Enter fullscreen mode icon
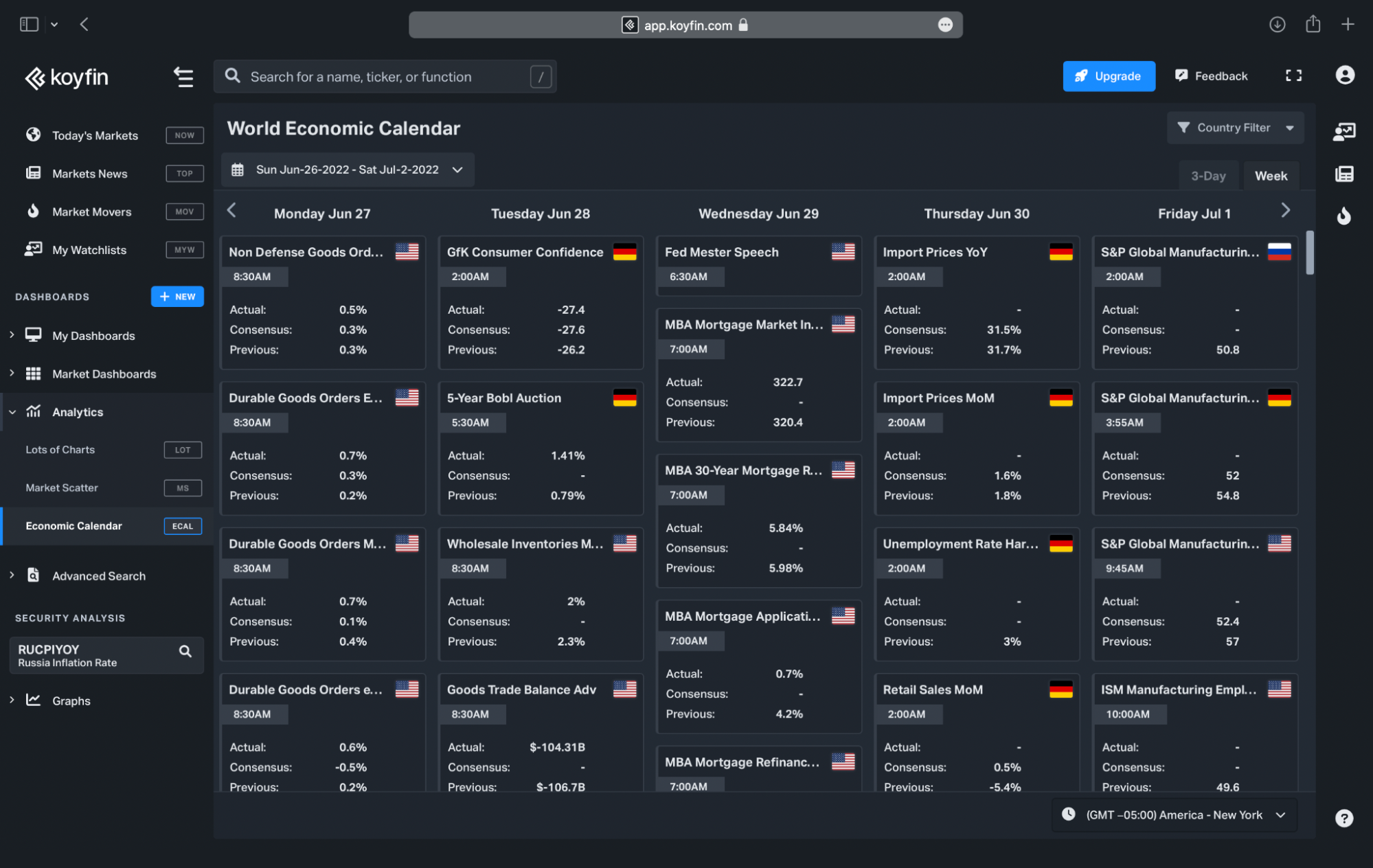This screenshot has height=868, width=1373. tap(1293, 76)
